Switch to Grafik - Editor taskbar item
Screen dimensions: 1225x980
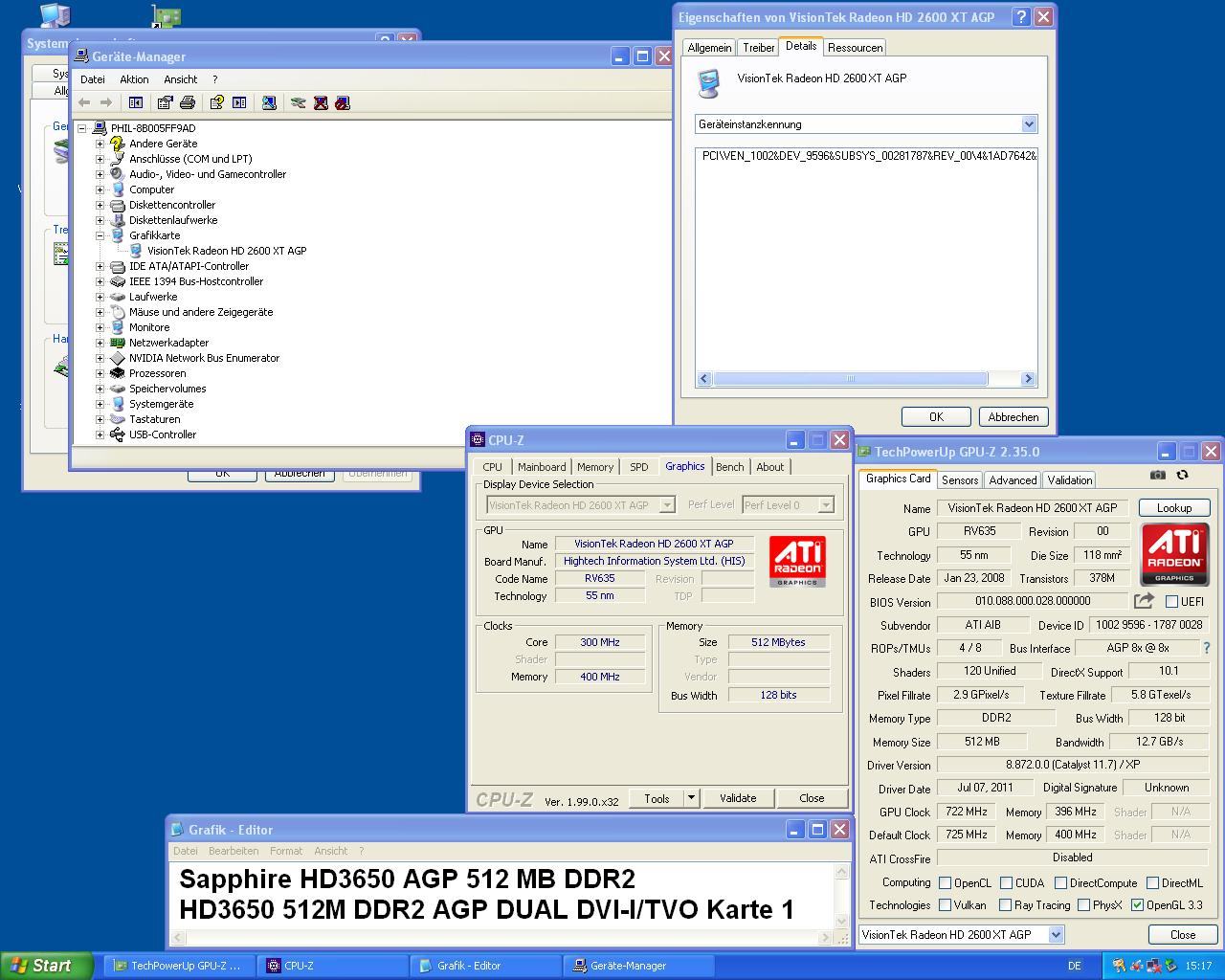(485, 966)
